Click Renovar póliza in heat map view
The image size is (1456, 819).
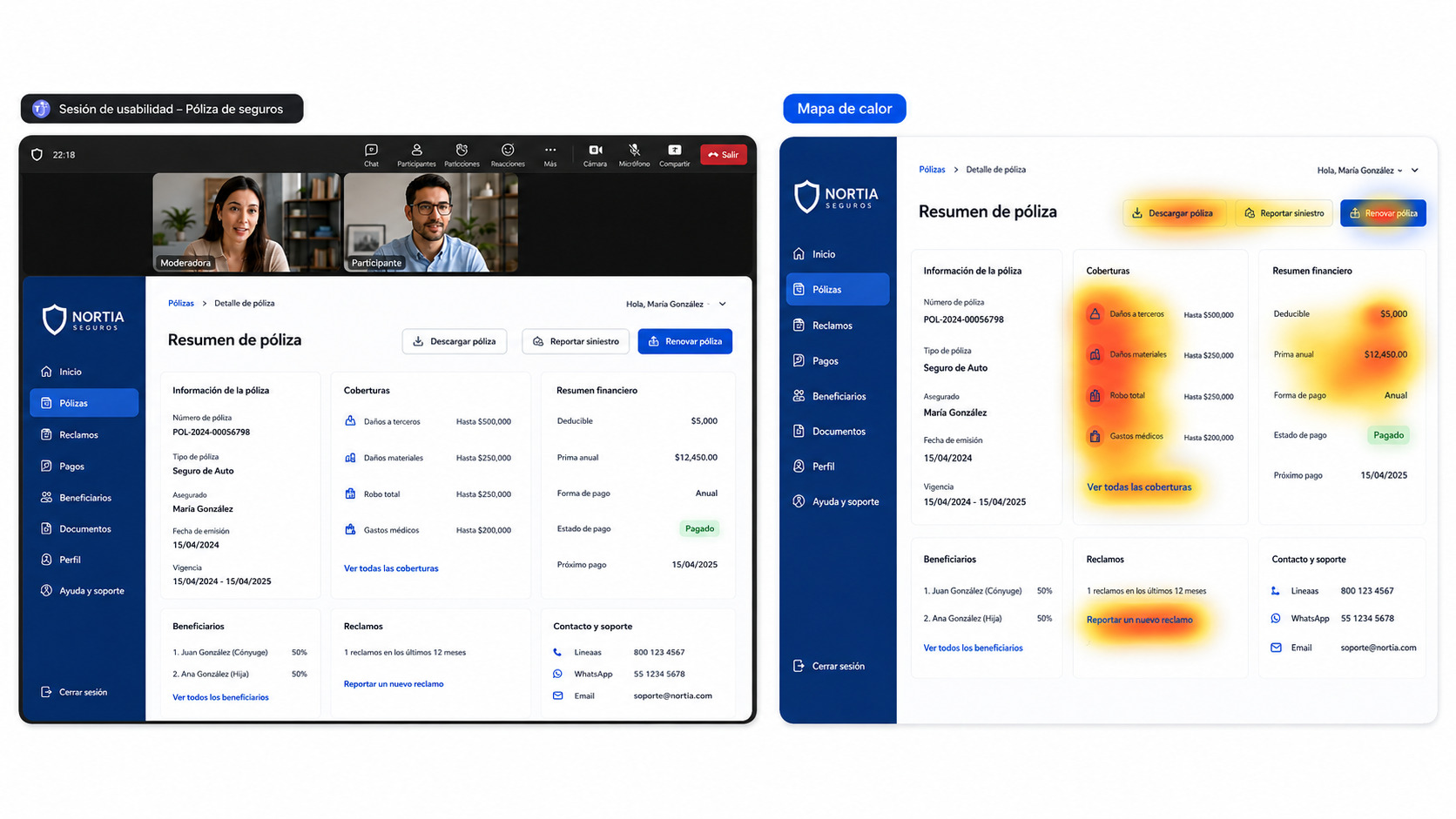click(1383, 213)
